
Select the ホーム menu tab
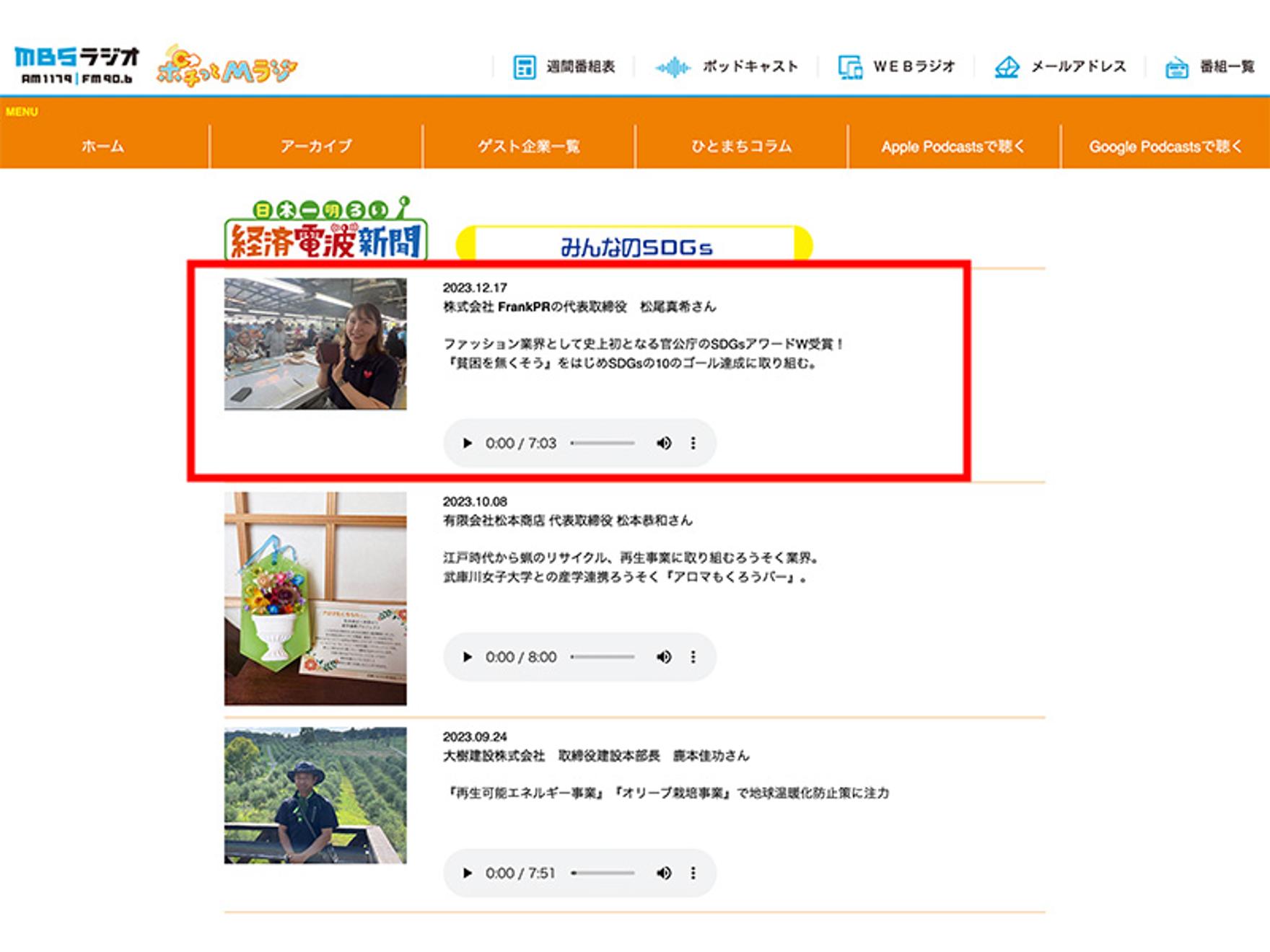[102, 146]
